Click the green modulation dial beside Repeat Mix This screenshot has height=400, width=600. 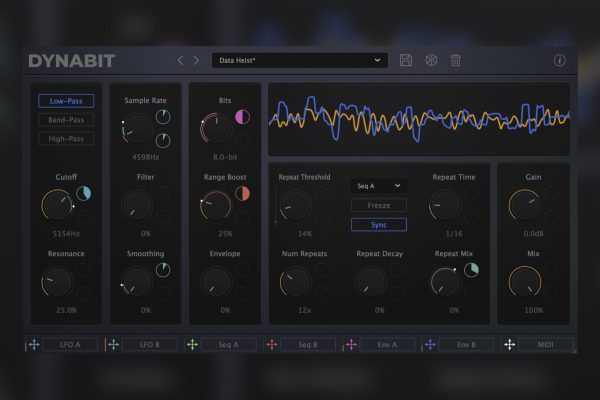pyautogui.click(x=471, y=270)
